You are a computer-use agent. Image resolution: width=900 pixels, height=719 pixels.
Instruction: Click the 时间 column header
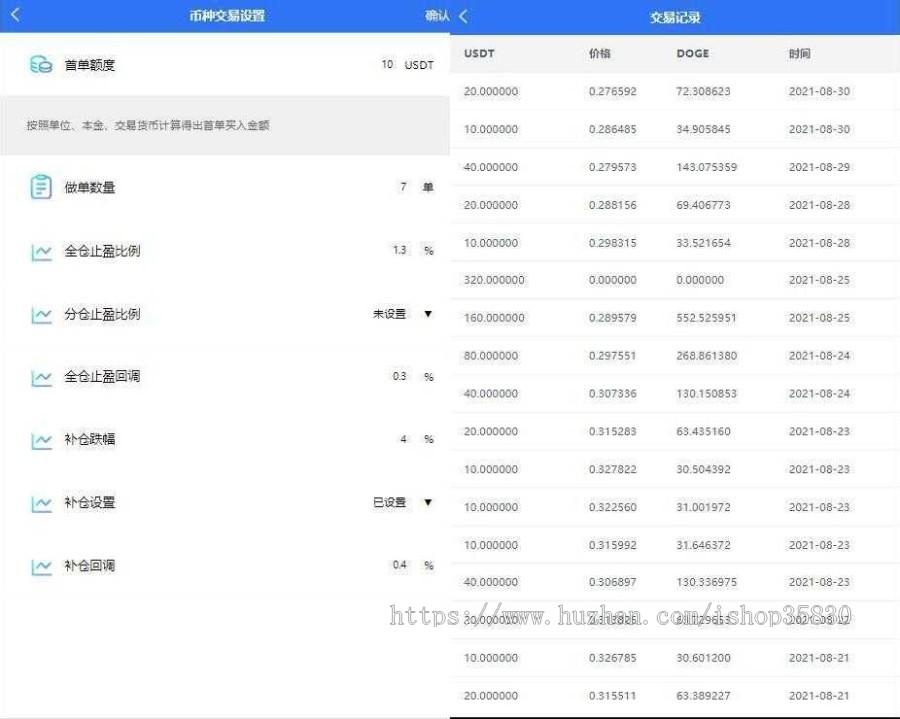[800, 53]
